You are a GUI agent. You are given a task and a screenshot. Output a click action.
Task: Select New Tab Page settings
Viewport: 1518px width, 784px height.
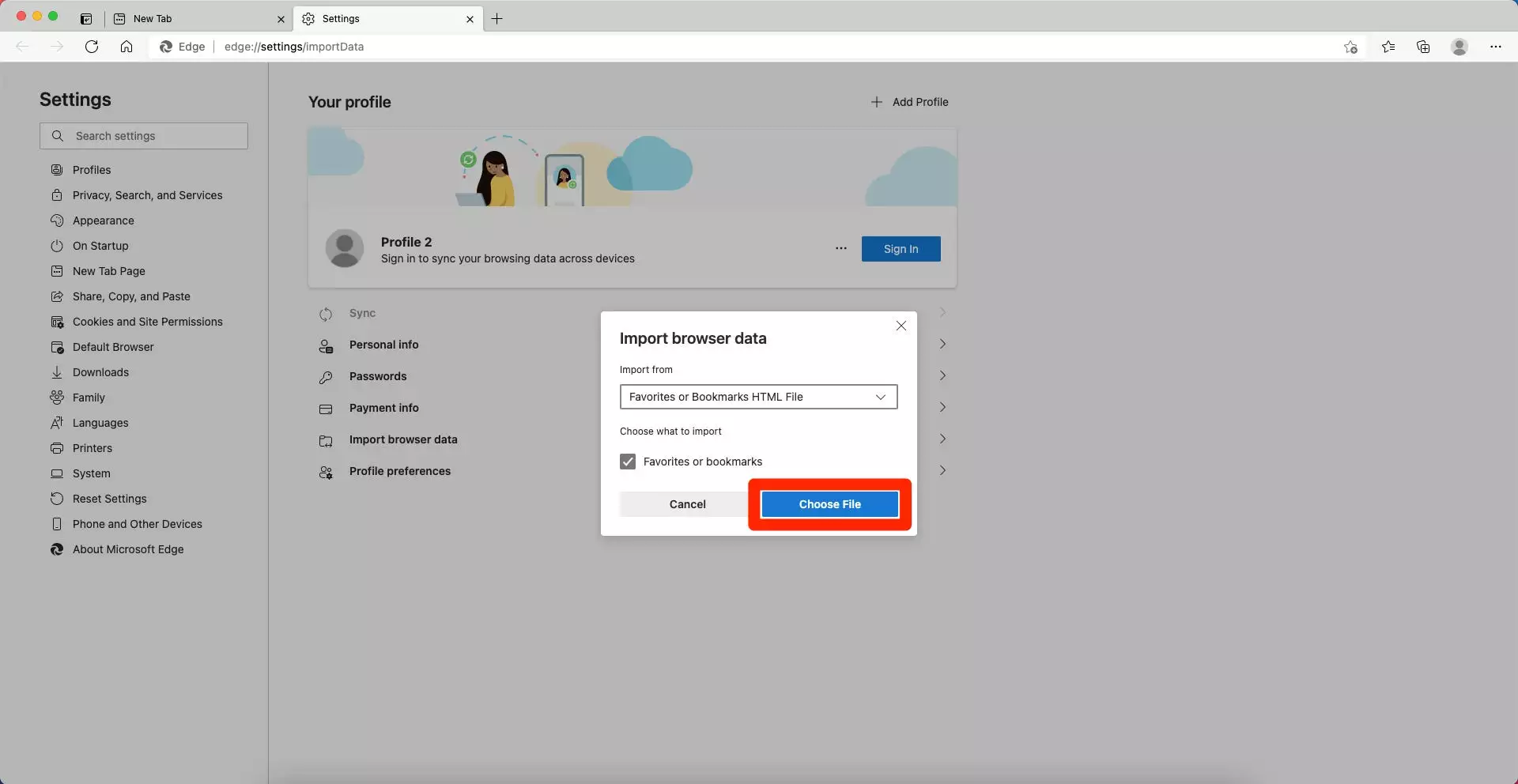click(x=108, y=271)
